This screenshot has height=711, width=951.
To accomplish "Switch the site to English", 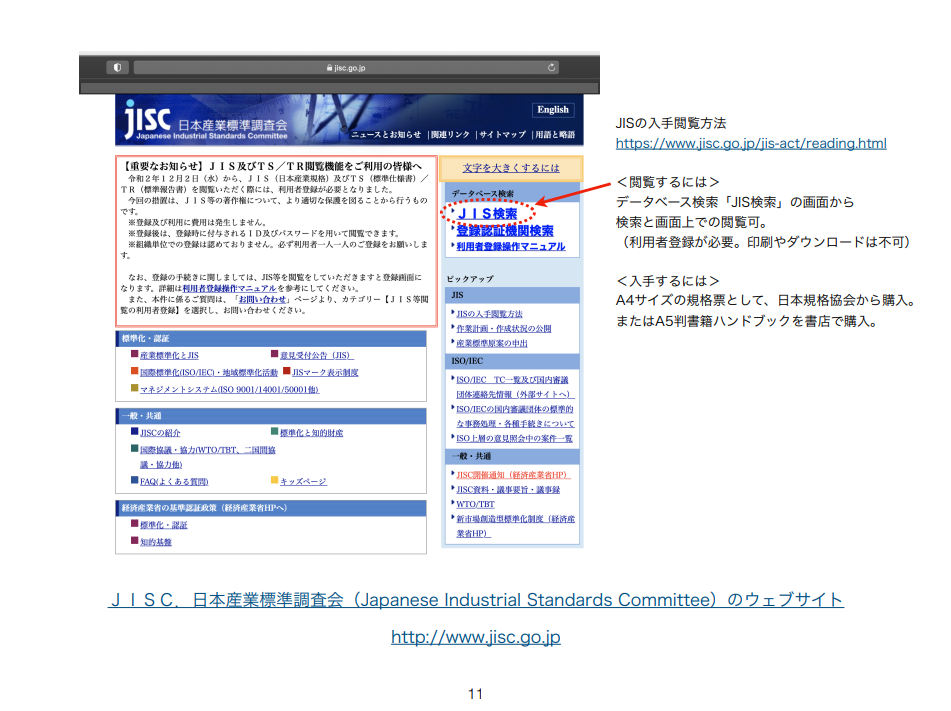I will pos(553,110).
